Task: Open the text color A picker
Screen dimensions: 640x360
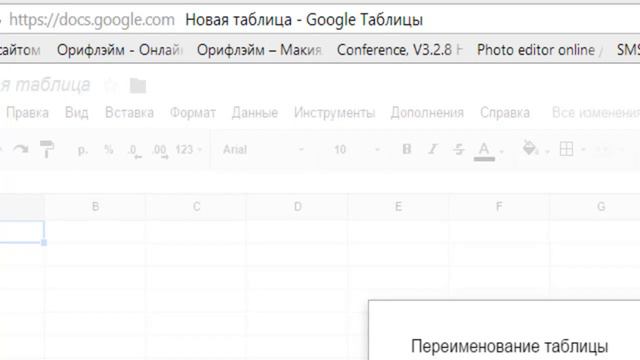Action: 484,151
